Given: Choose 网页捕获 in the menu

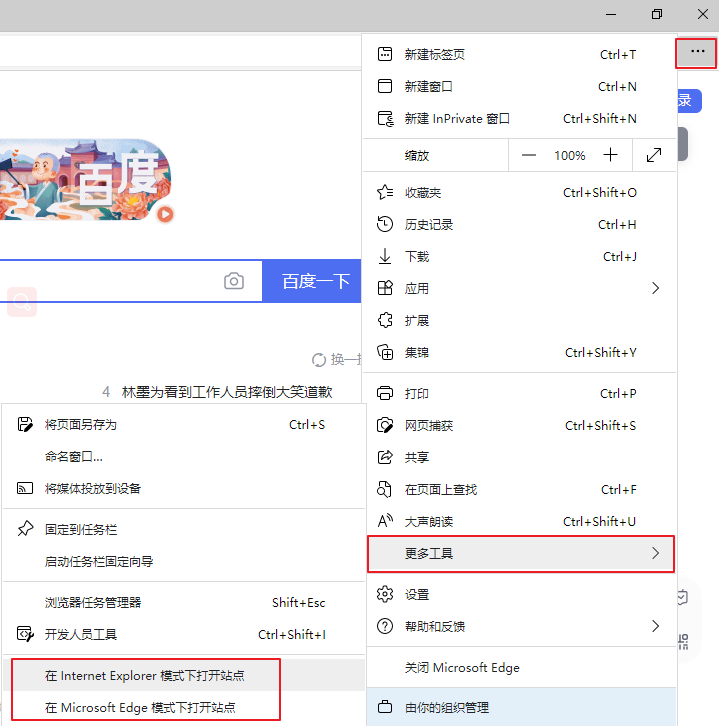Looking at the screenshot, I should [x=519, y=425].
